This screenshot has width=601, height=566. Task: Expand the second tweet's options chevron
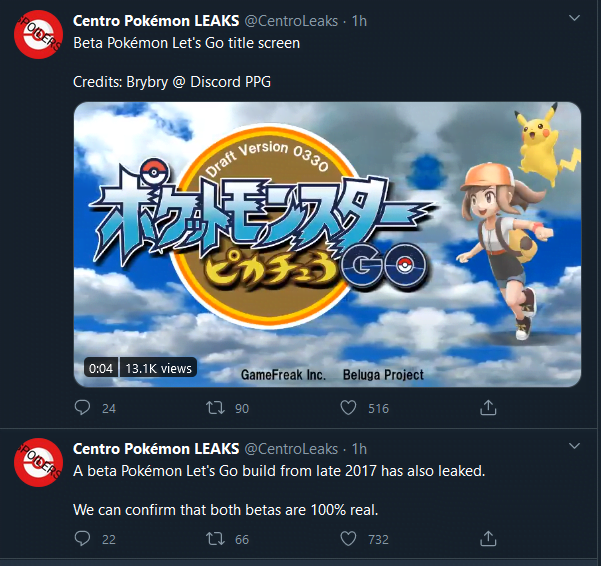tap(574, 446)
